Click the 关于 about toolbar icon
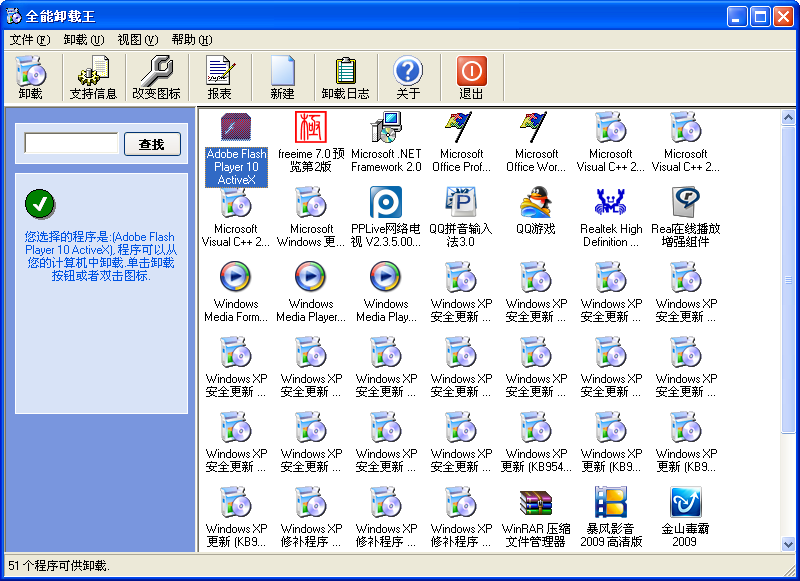 [408, 78]
